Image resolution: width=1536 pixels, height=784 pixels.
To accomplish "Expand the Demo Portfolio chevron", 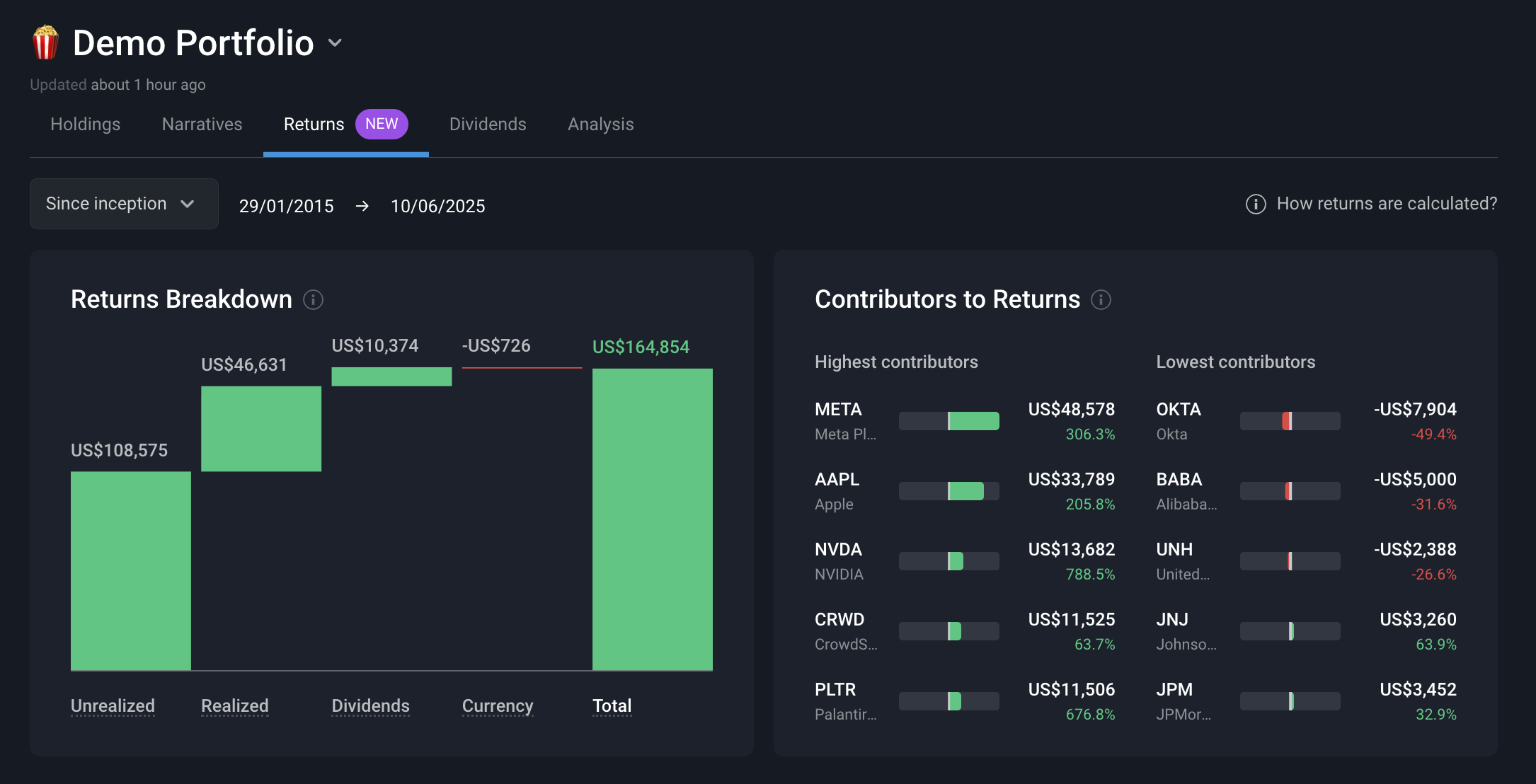I will (x=336, y=43).
